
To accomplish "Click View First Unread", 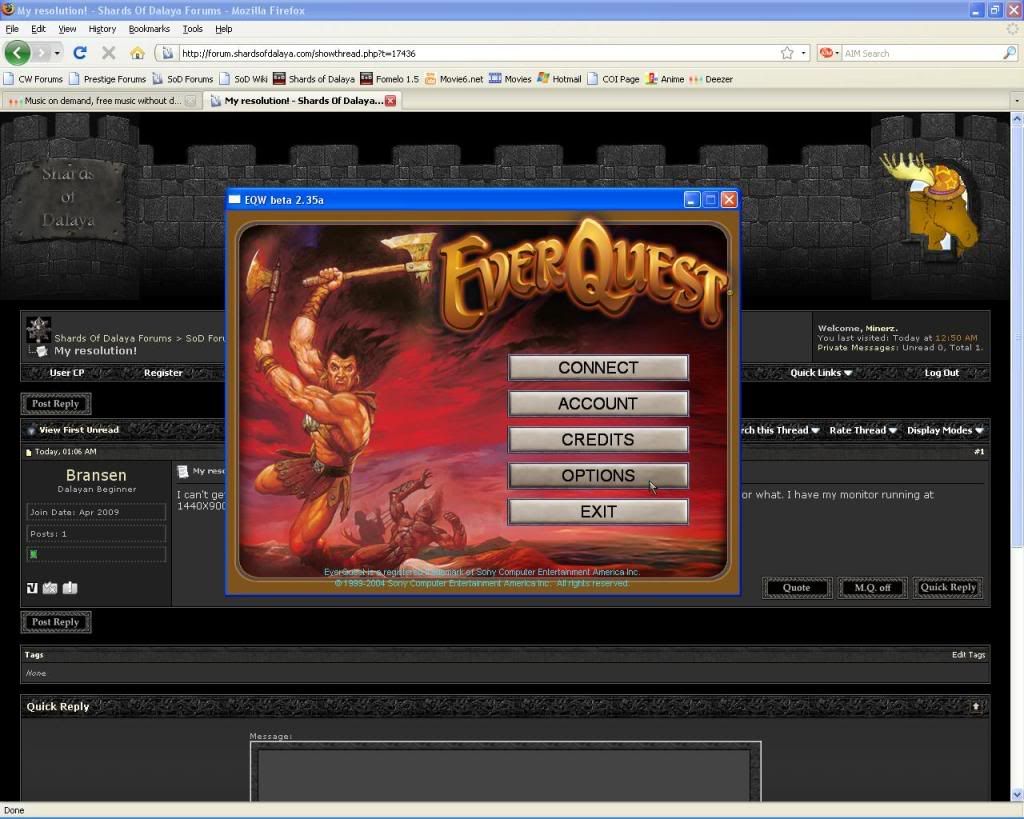I will 79,430.
